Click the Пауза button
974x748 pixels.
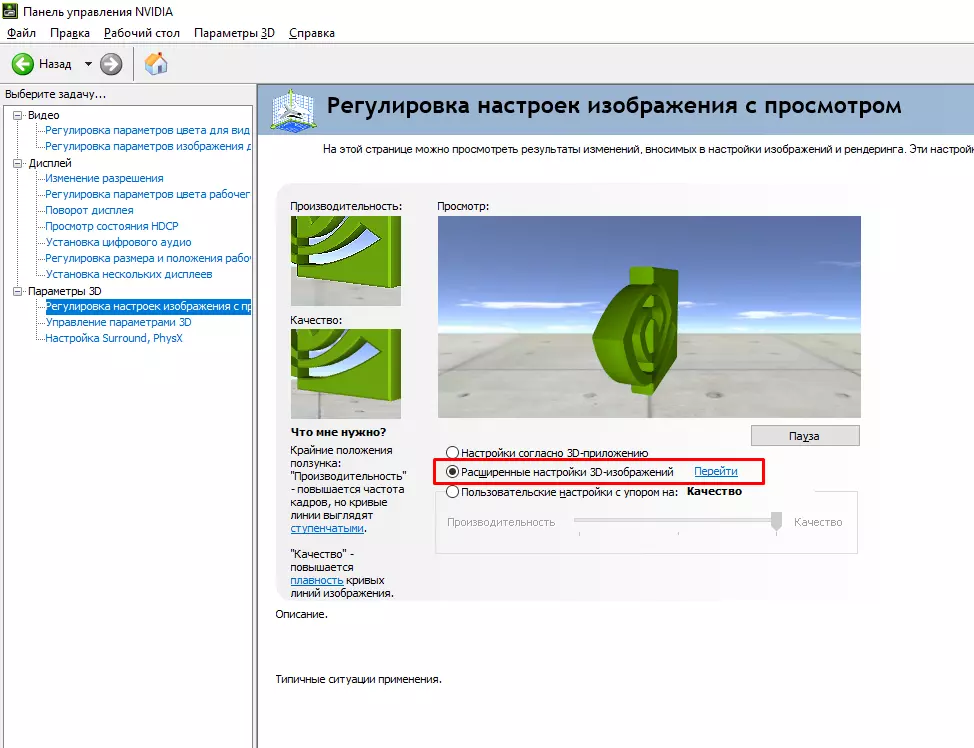tap(805, 436)
